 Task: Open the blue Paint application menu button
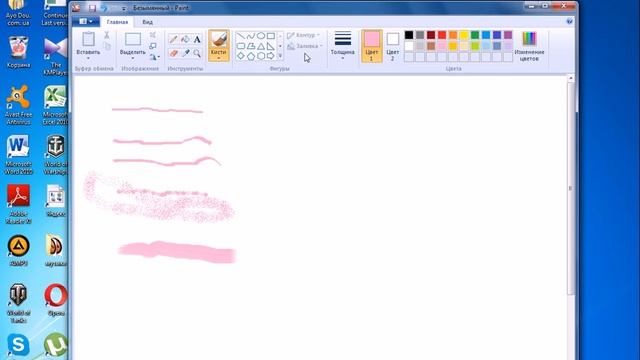(86, 21)
